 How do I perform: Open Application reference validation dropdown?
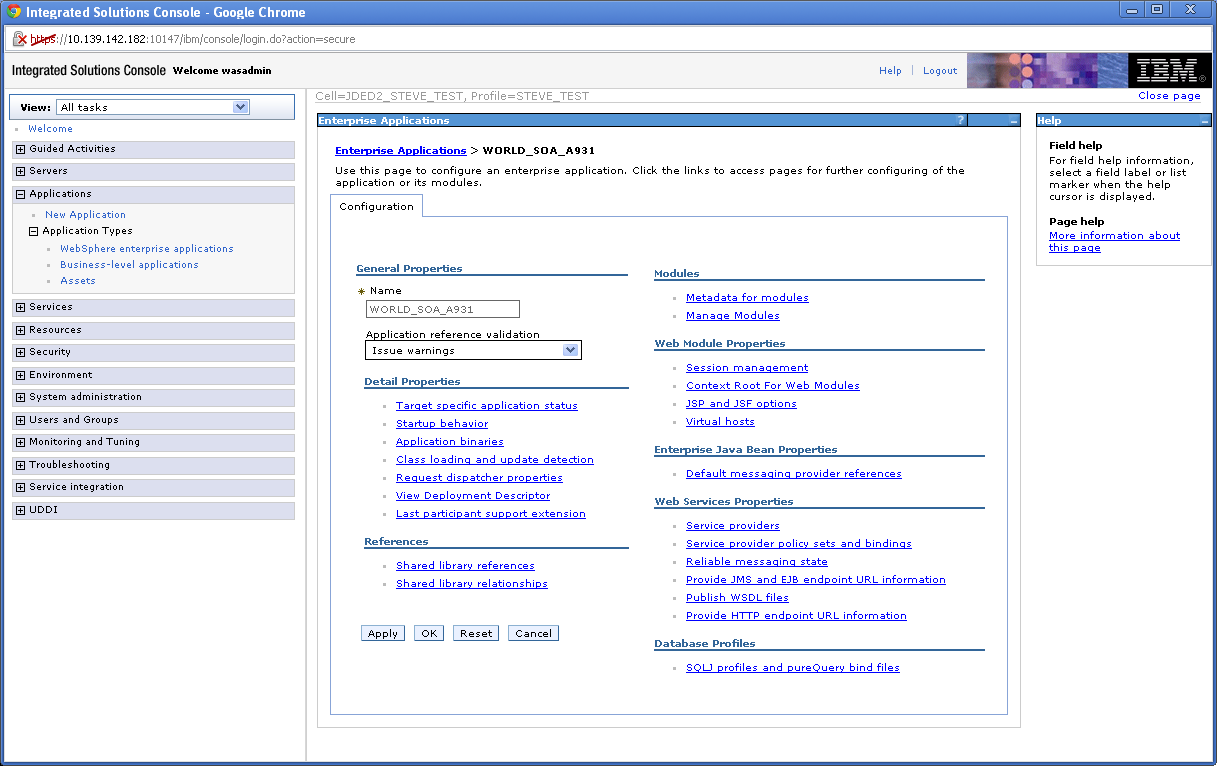(473, 350)
